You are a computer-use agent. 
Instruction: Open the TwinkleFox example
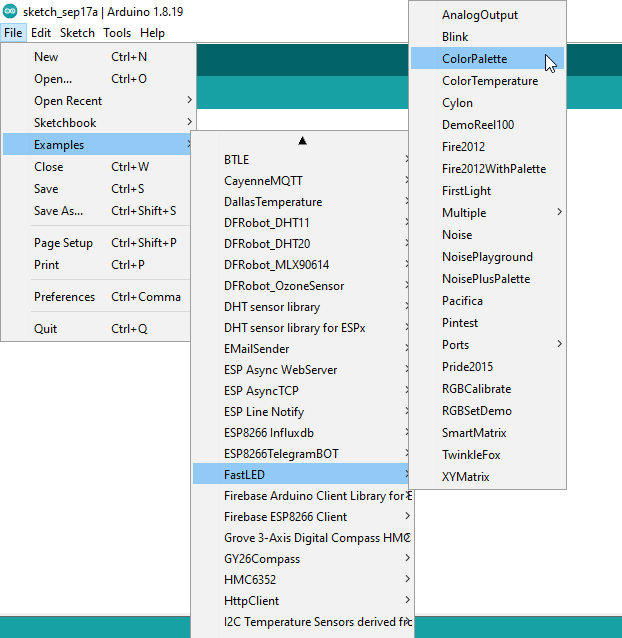click(487, 454)
